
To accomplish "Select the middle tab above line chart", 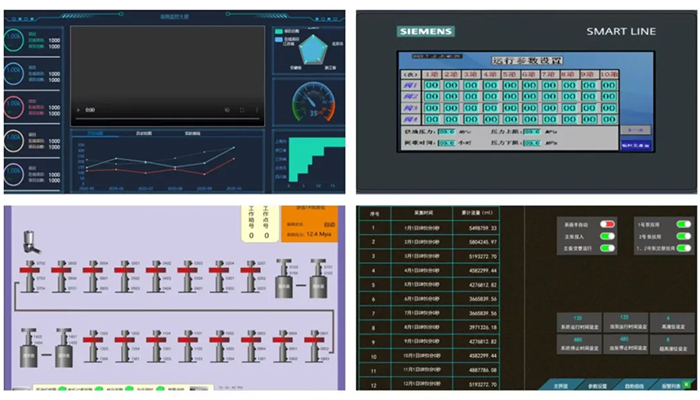I will [144, 133].
